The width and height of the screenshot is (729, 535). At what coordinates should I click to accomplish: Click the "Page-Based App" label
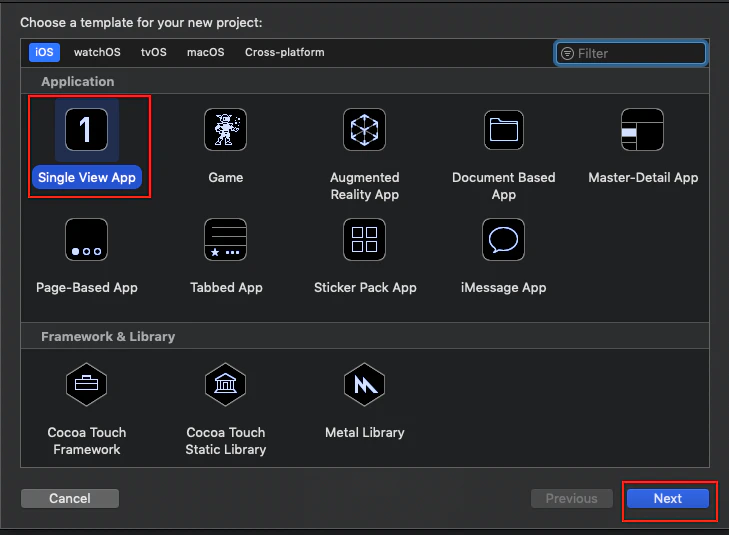click(x=86, y=288)
